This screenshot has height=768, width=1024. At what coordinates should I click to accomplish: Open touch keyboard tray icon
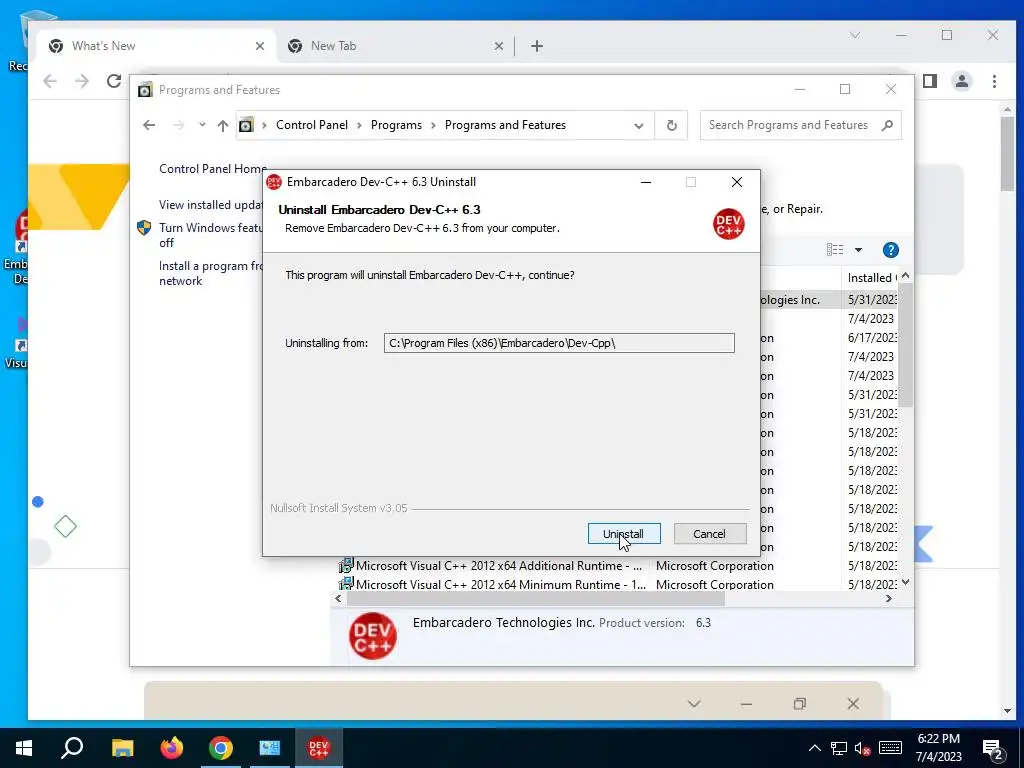tap(889, 748)
